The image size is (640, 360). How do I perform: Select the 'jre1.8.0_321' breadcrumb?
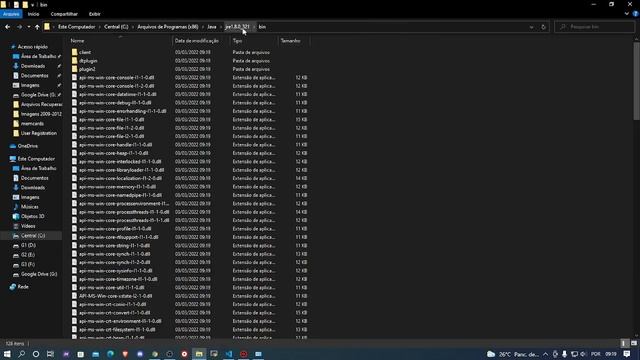click(237, 27)
